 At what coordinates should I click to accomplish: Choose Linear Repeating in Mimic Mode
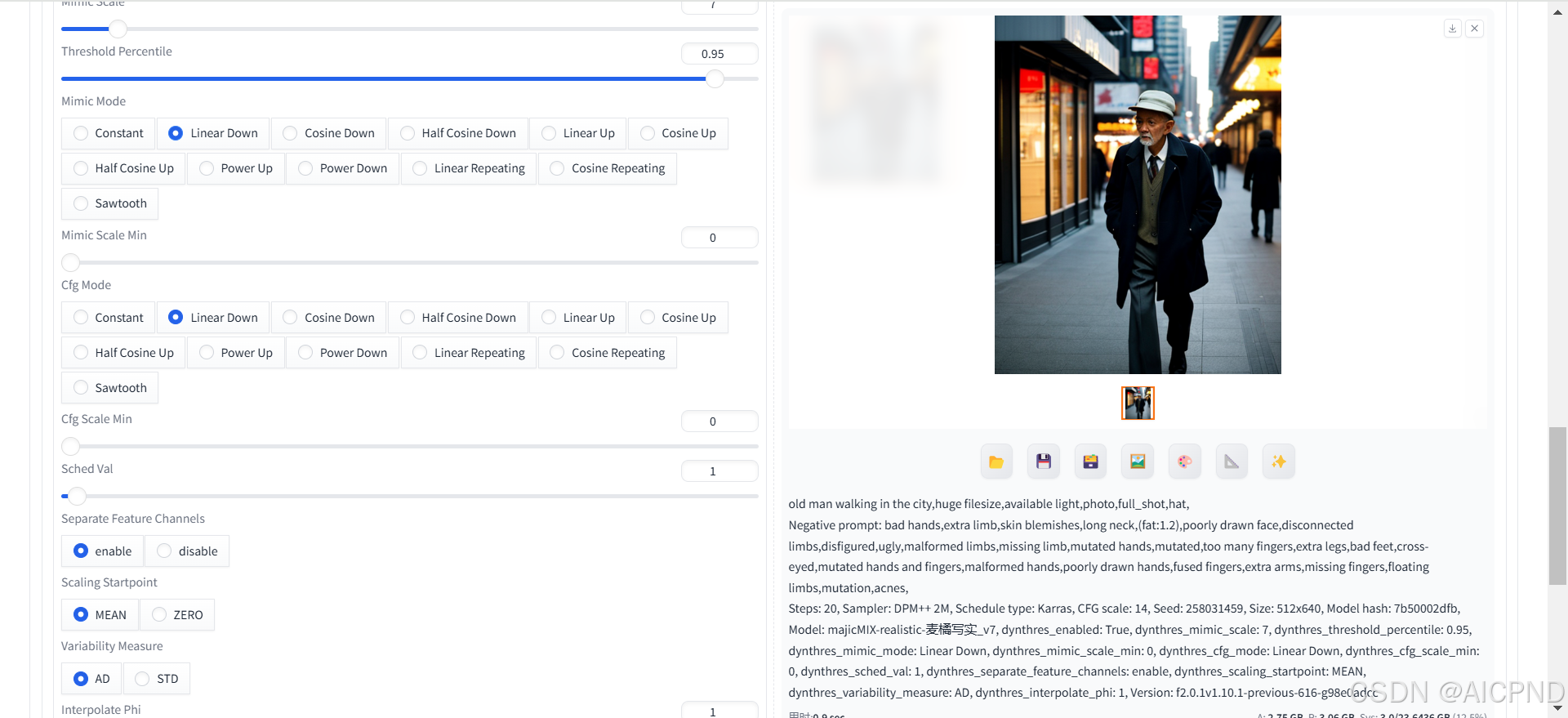coord(469,168)
